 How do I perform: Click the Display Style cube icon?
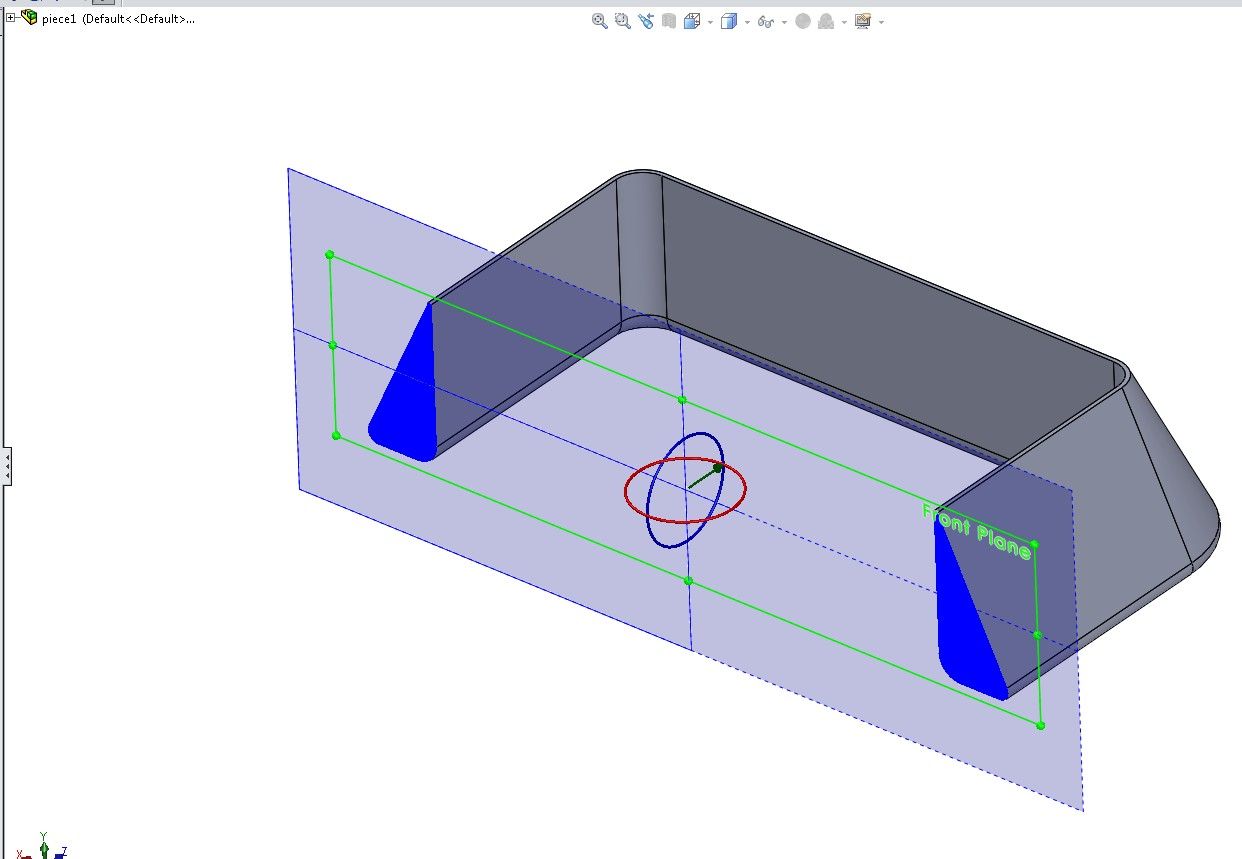coord(728,20)
